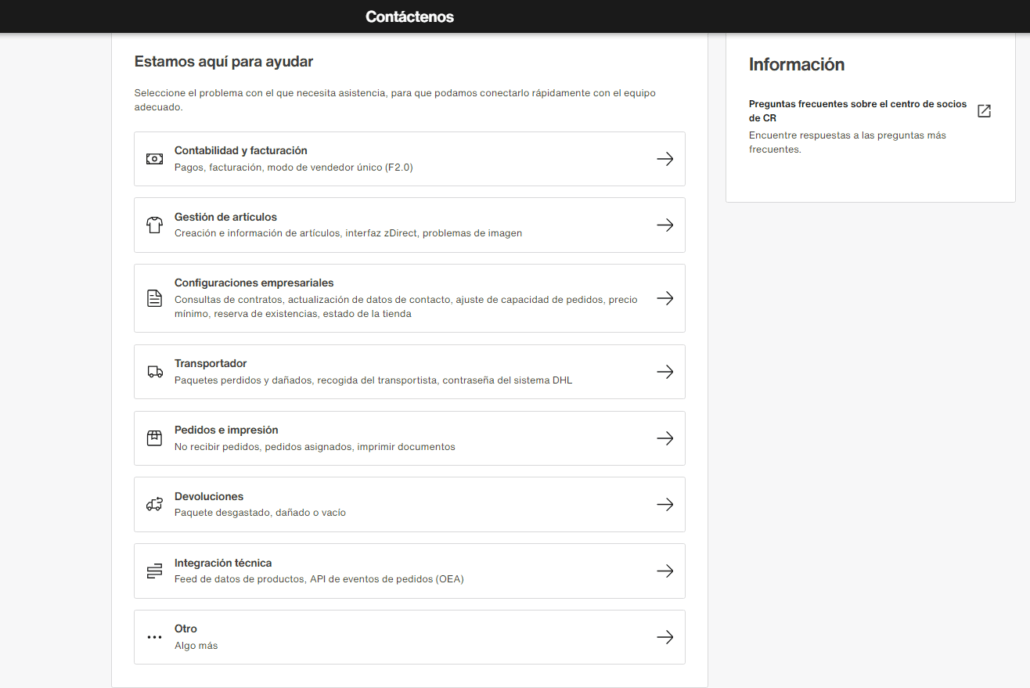Click the stacked feed icon for Integración técnica
1030x688 pixels.
(x=154, y=570)
